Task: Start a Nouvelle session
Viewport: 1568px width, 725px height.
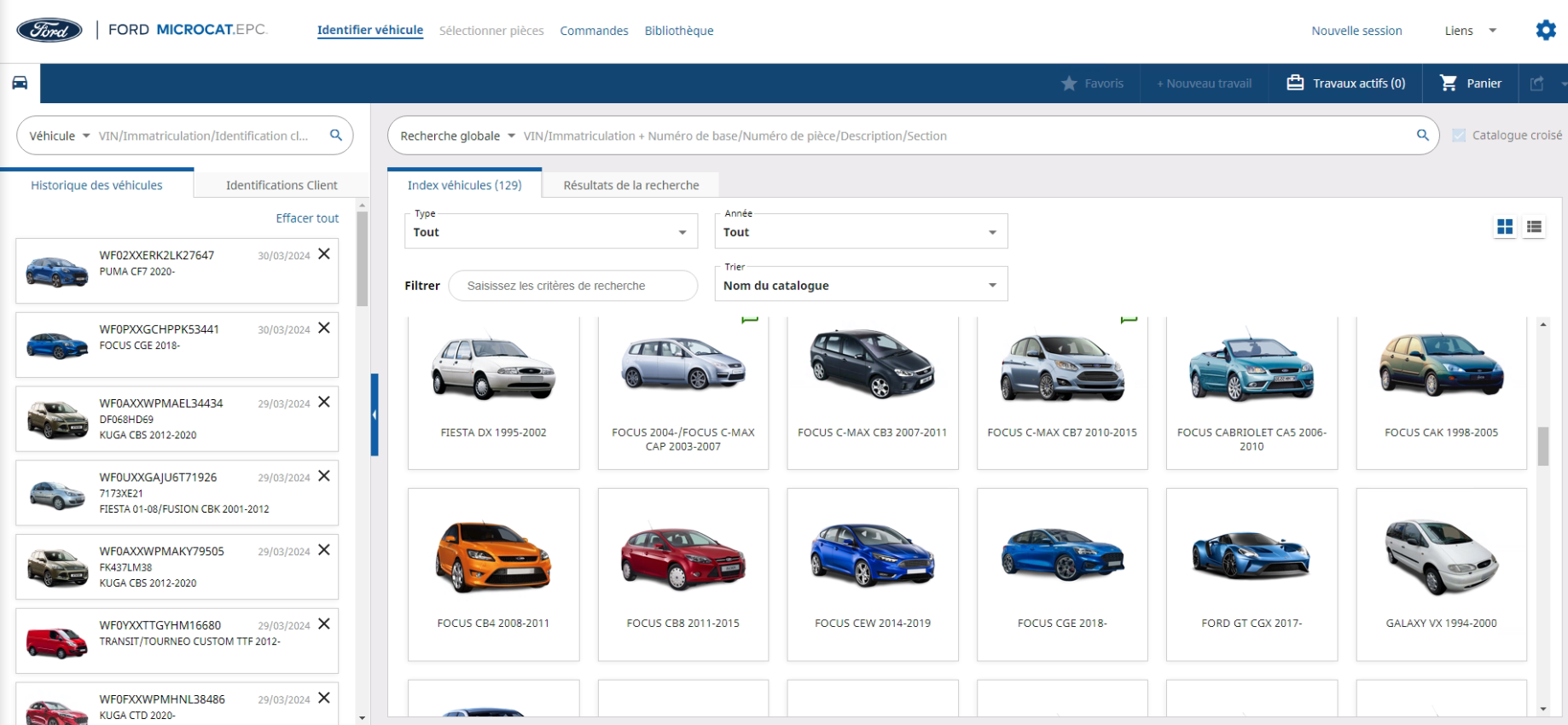Action: (1356, 31)
